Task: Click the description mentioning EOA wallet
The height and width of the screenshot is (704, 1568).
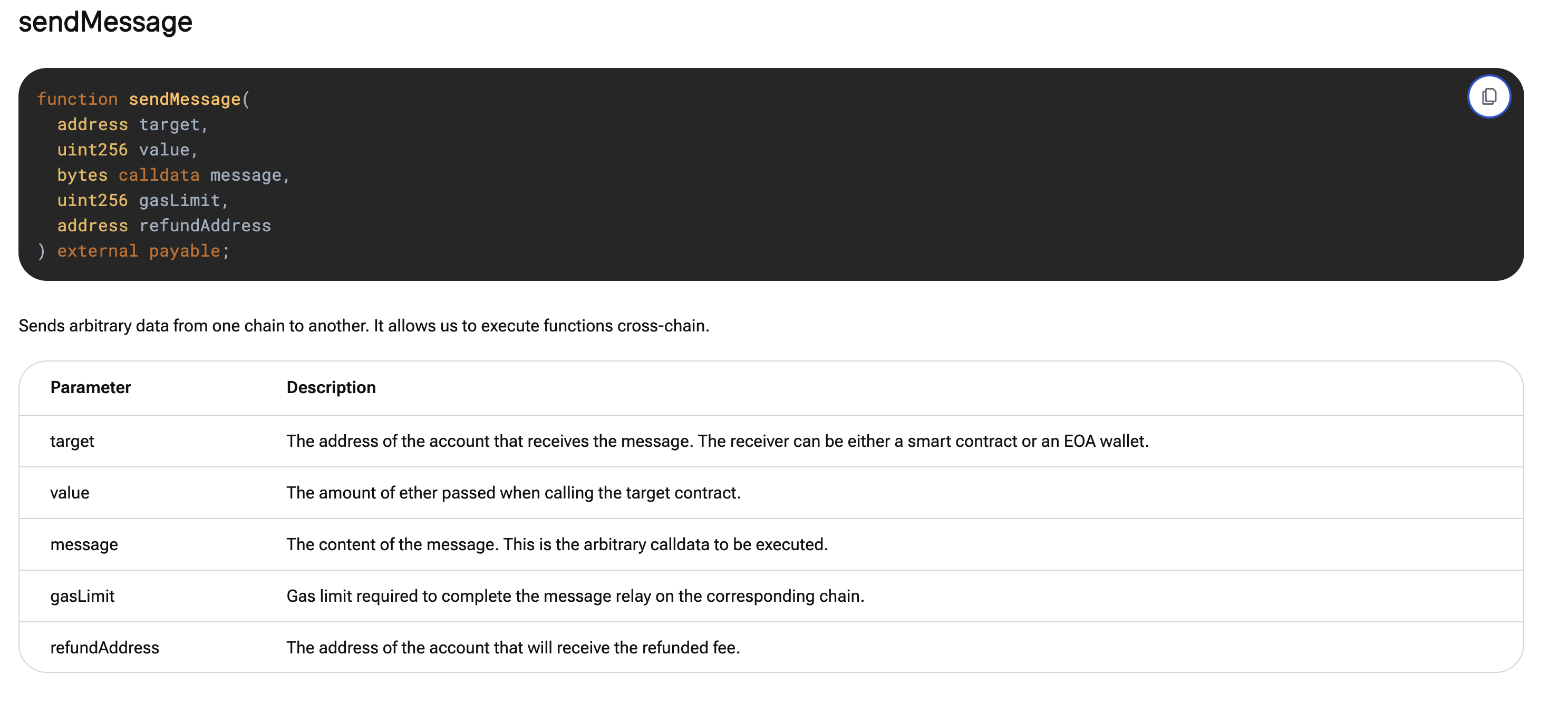Action: (717, 441)
